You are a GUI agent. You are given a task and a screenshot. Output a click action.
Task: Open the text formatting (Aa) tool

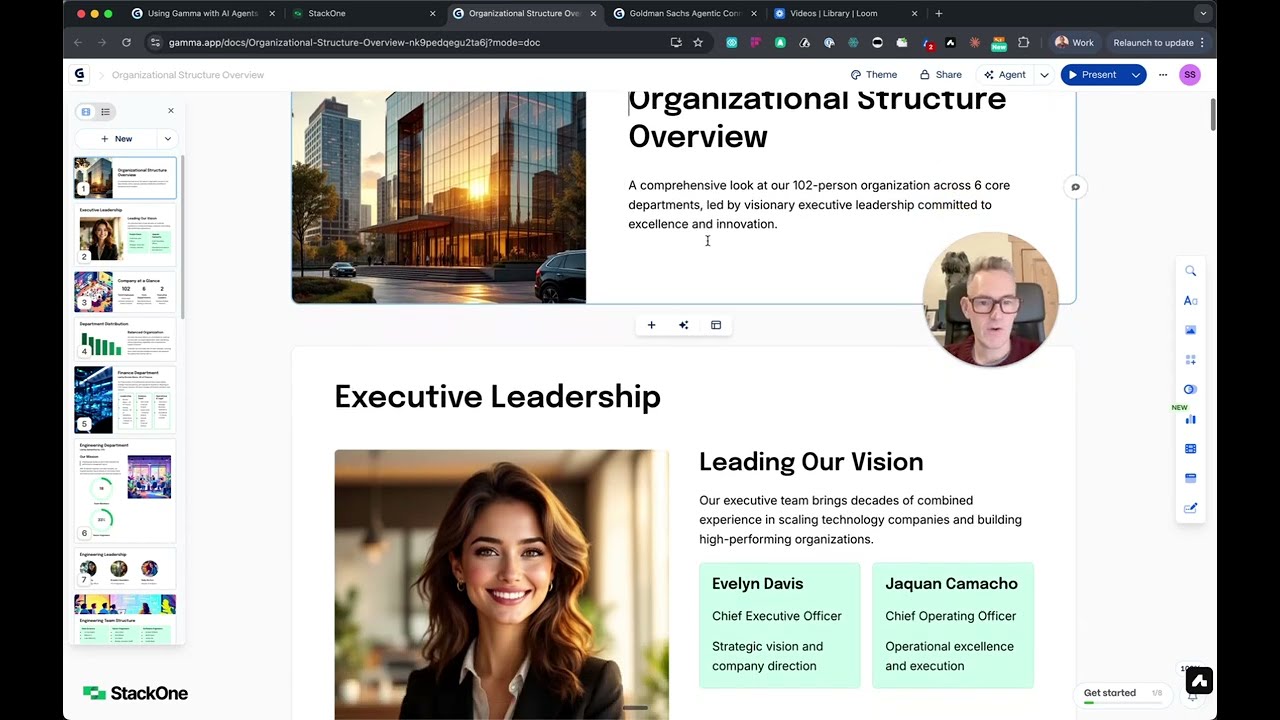click(1190, 300)
